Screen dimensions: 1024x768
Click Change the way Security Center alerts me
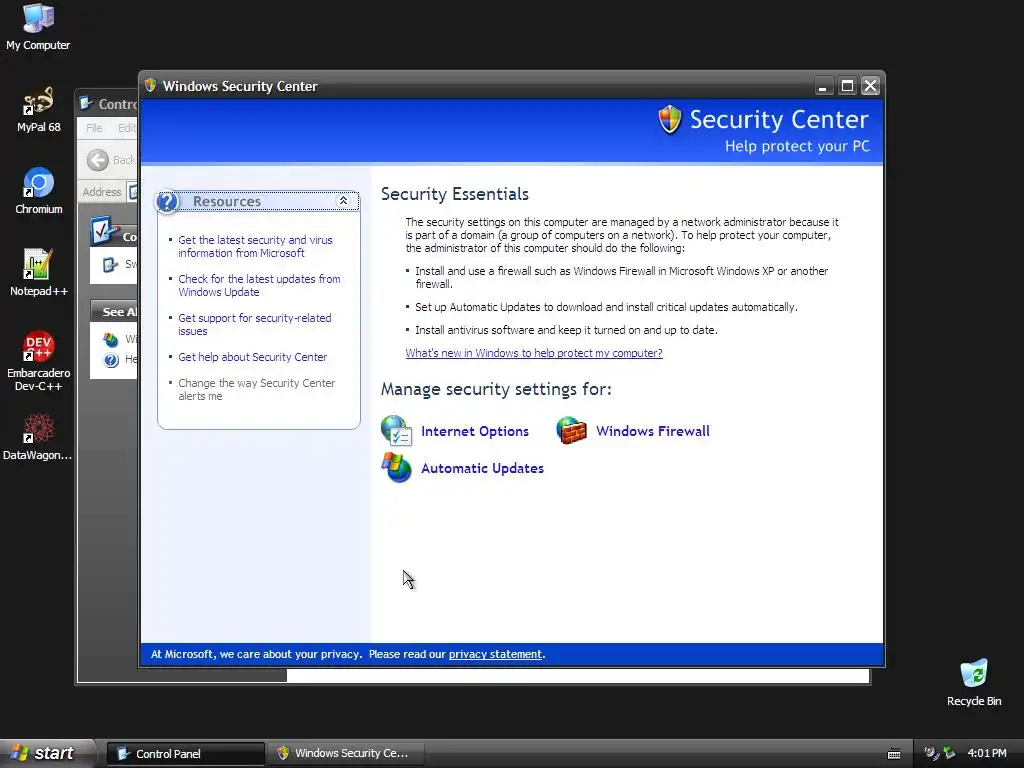pyautogui.click(x=257, y=389)
